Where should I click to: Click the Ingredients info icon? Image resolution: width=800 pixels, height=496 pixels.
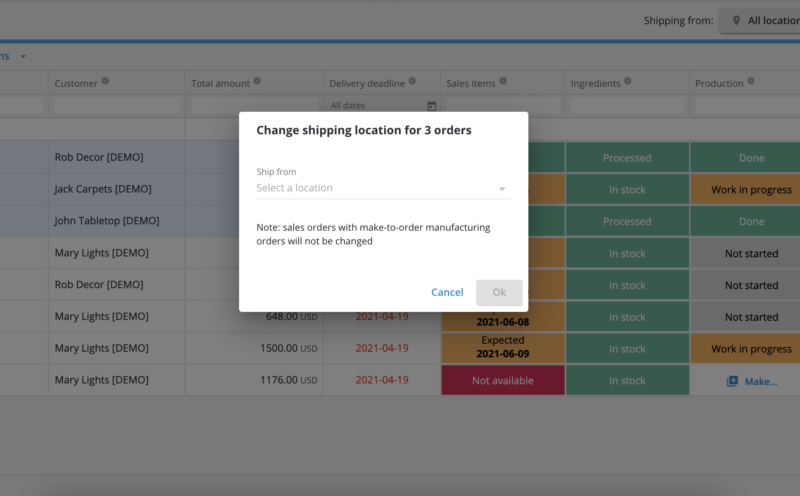pos(628,81)
